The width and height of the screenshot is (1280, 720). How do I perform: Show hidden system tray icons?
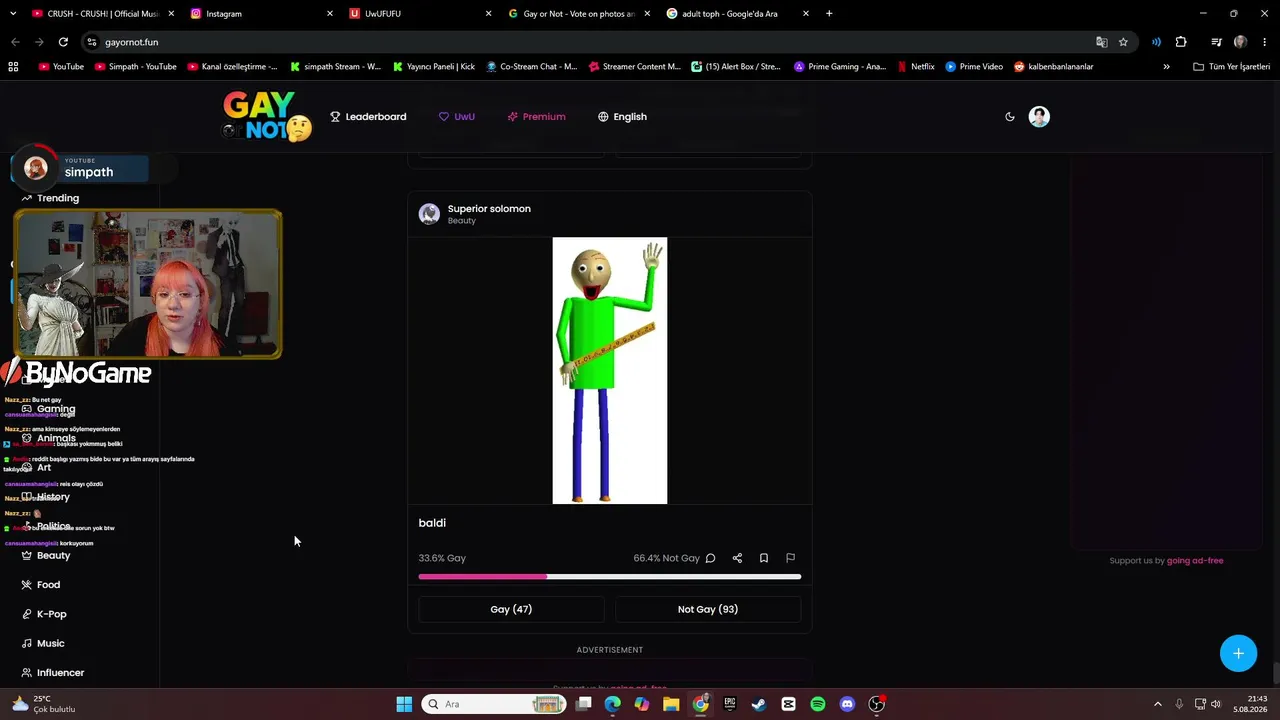point(1158,704)
